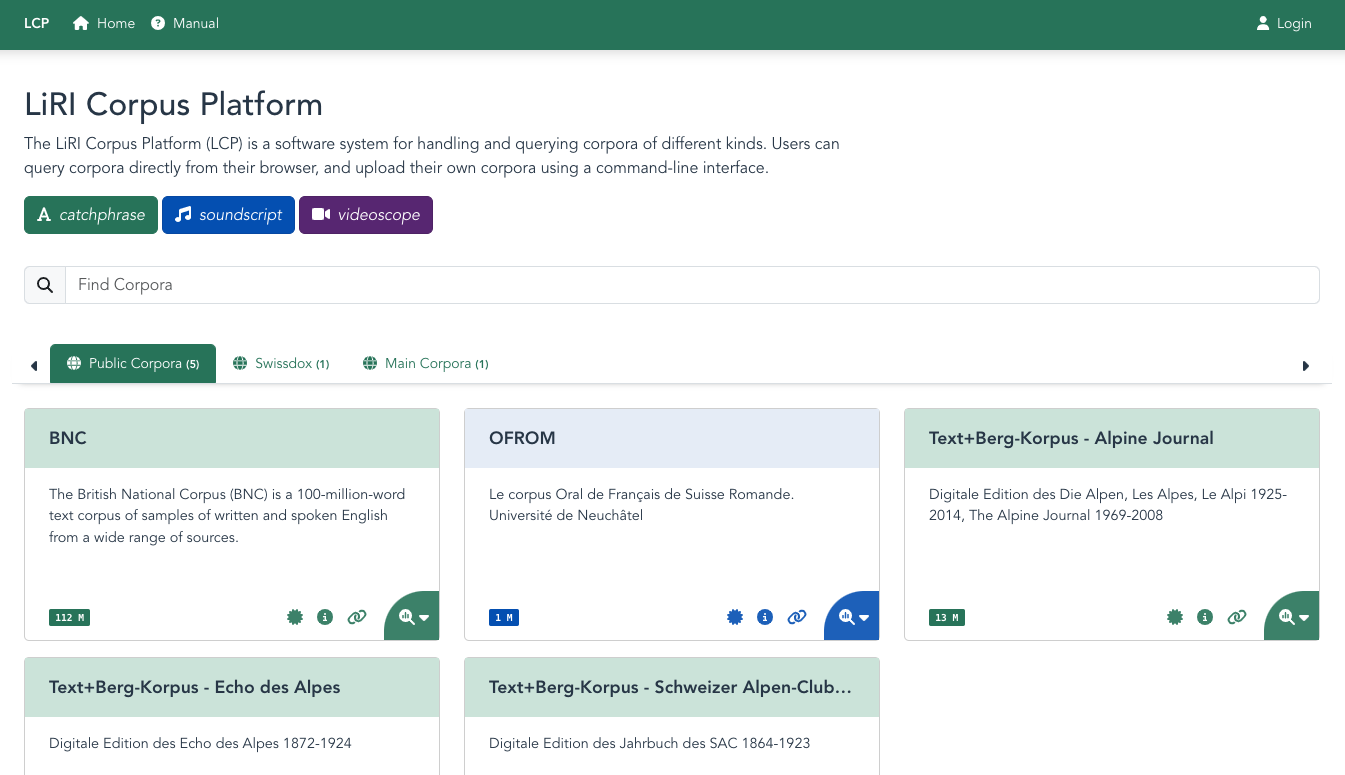
Task: Go to Login in the top bar
Action: tap(1283, 23)
